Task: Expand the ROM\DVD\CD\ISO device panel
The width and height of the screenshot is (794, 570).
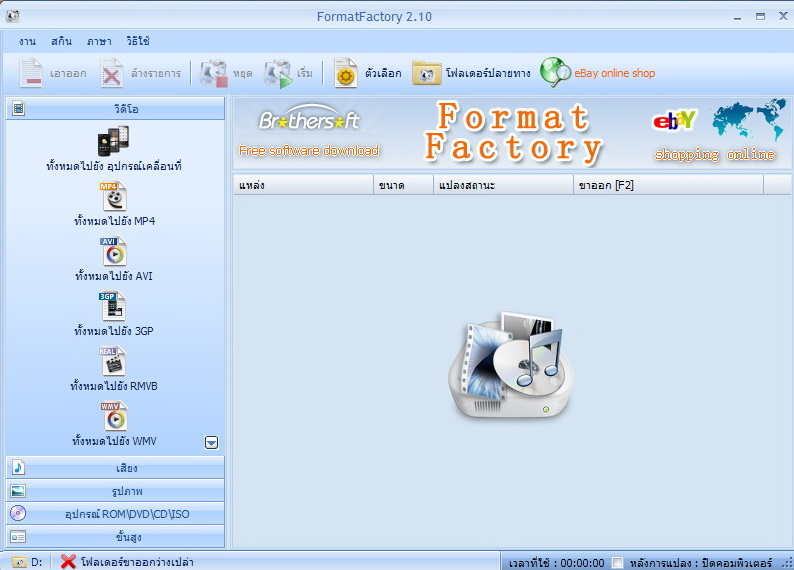Action: coord(115,514)
